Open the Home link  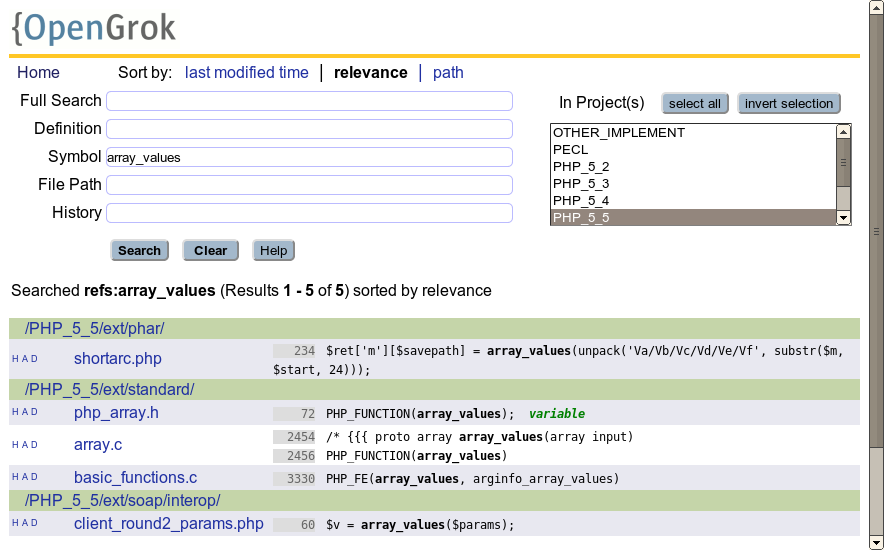point(38,73)
